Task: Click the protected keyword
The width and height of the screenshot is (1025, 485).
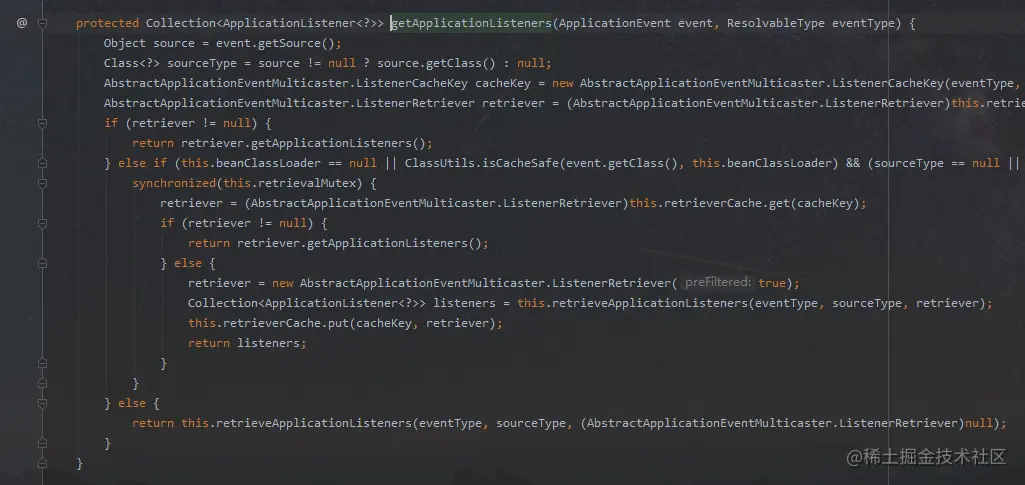Action: click(x=107, y=24)
